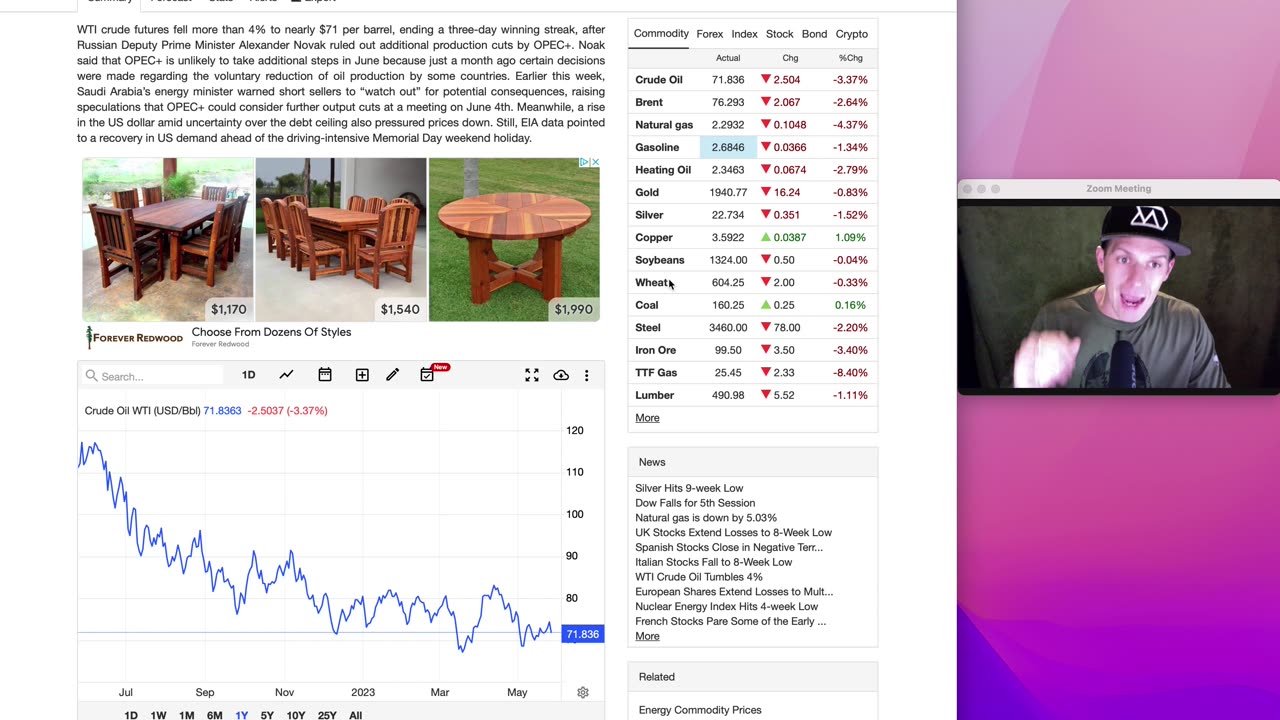
Task: Close the ad using X icon
Action: tap(595, 162)
